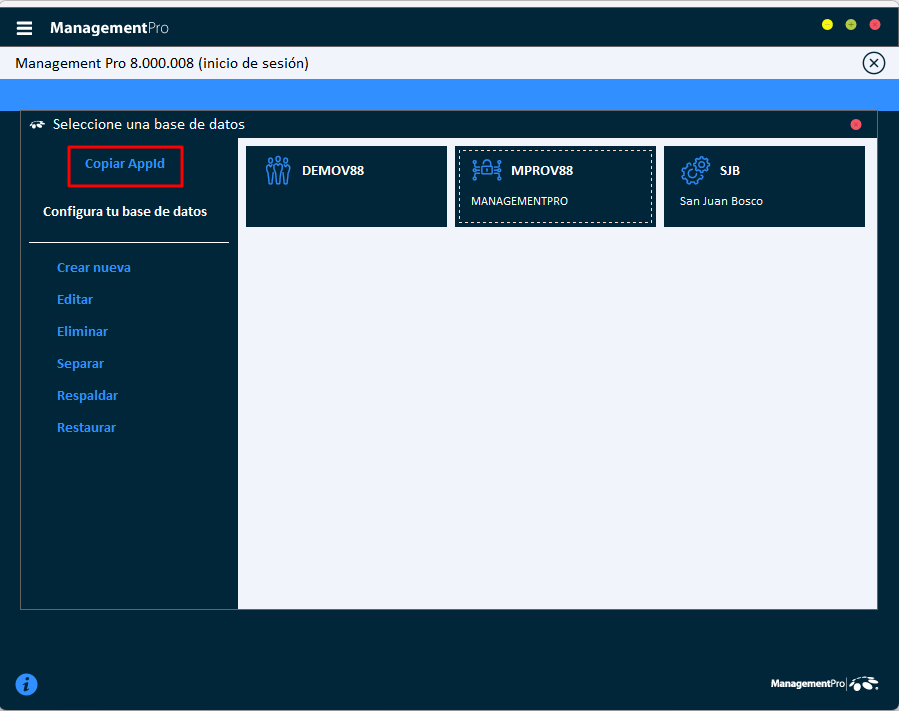Click the red status indicator dot

click(855, 124)
